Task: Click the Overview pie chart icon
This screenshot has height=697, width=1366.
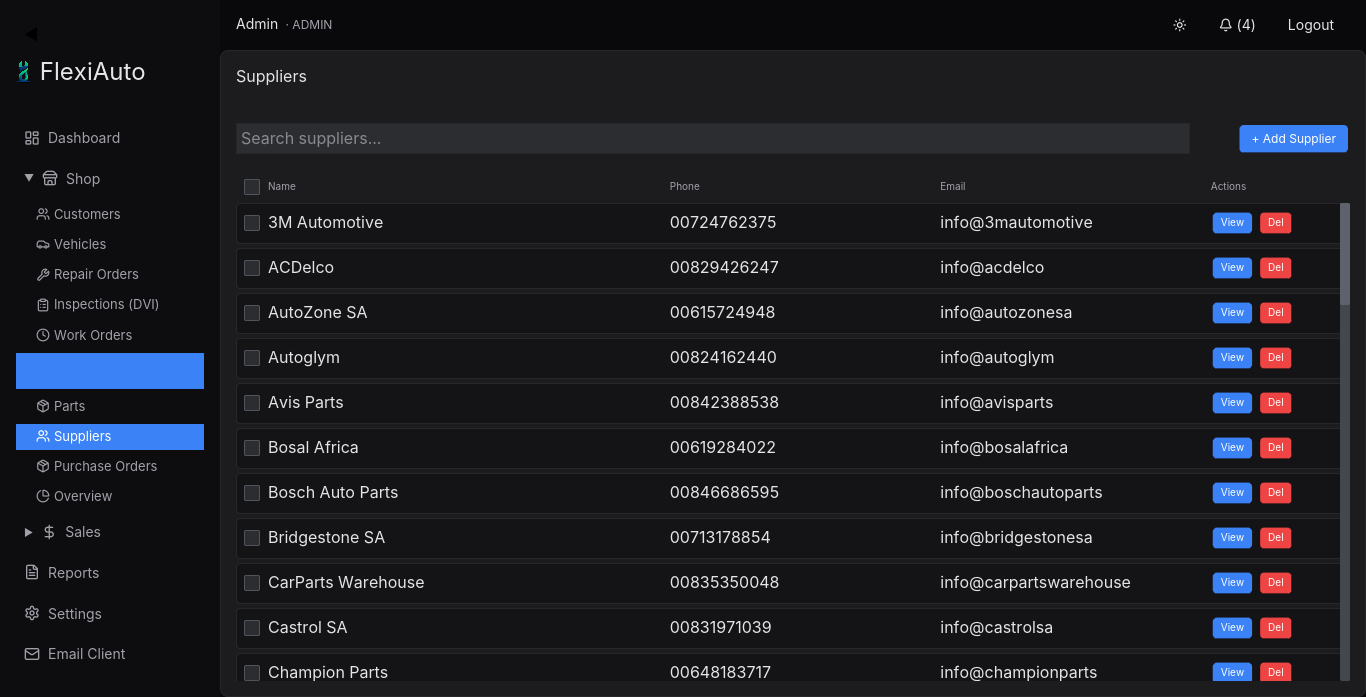Action: point(43,496)
